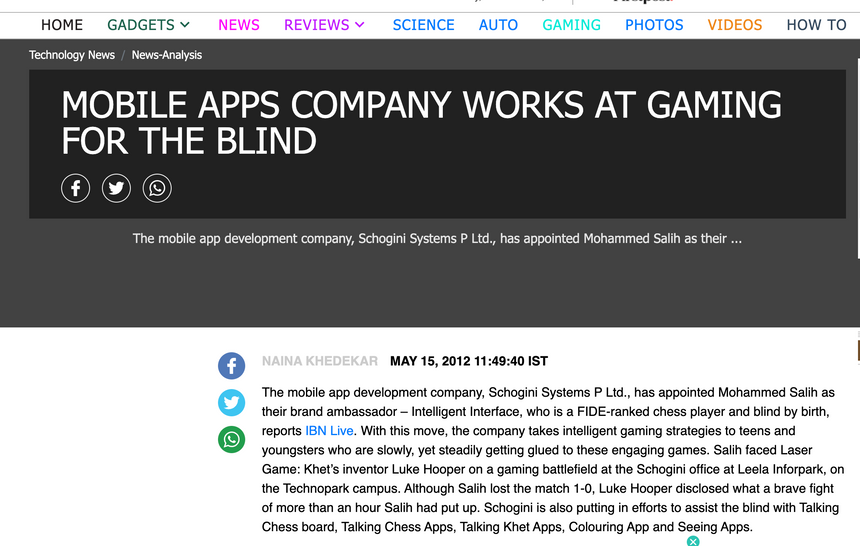Navigate to the Auto section
The width and height of the screenshot is (860, 546).
(x=498, y=25)
